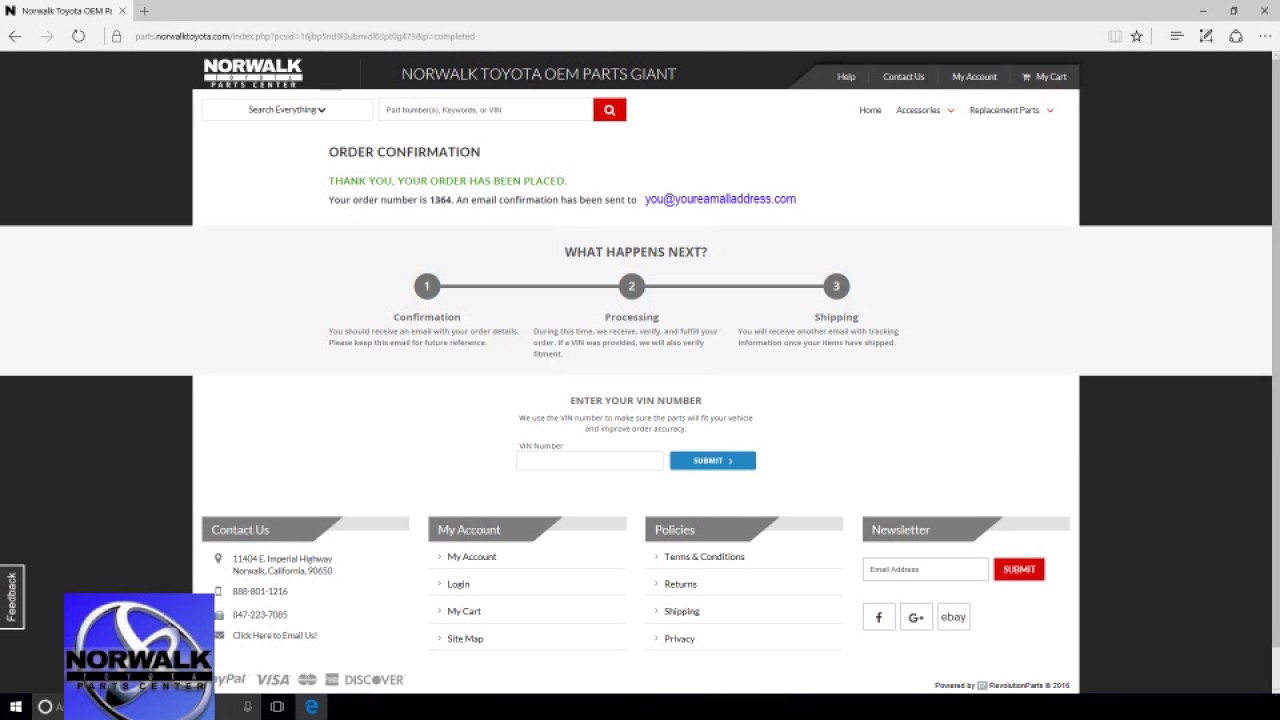Click order number 1364 text
This screenshot has height=720, width=1280.
click(441, 200)
